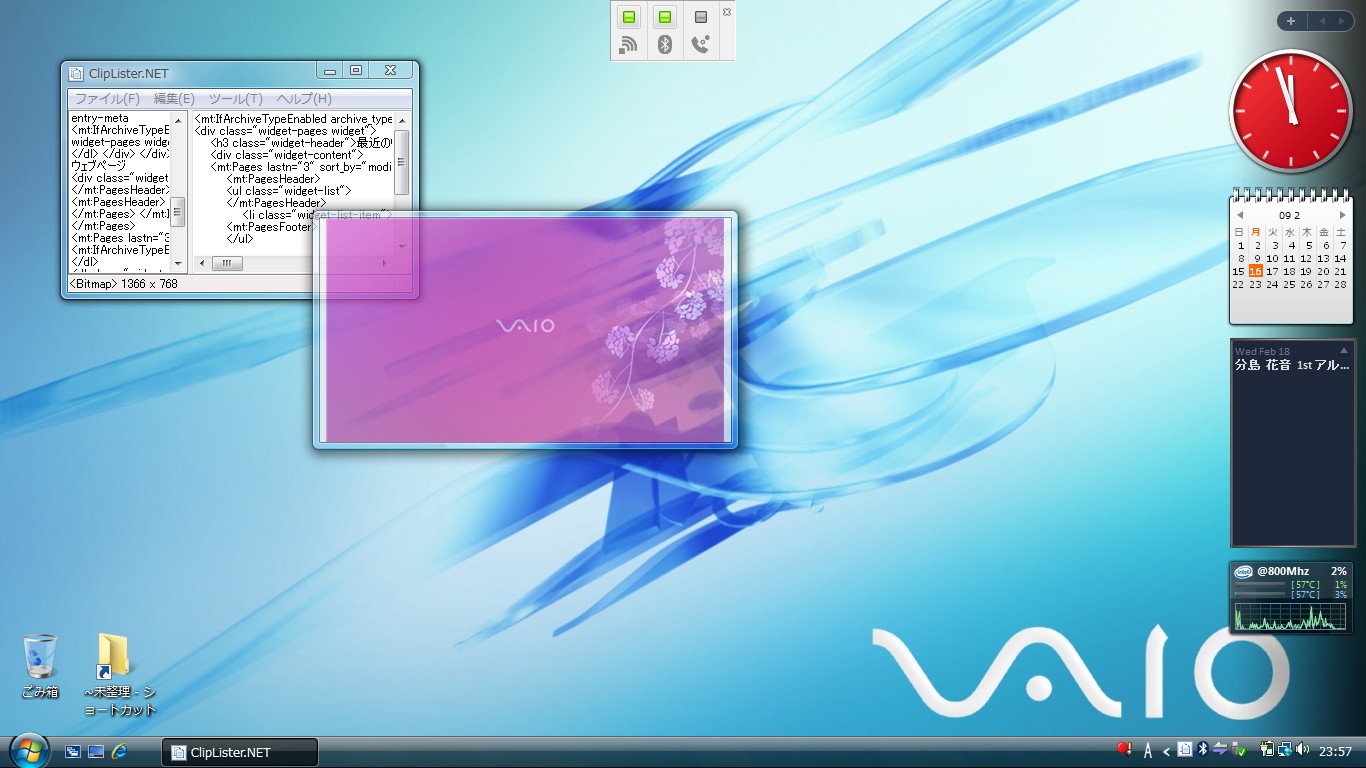Viewport: 1366px width, 768px height.
Task: Click the clip list scroll-down arrow
Action: click(x=178, y=263)
